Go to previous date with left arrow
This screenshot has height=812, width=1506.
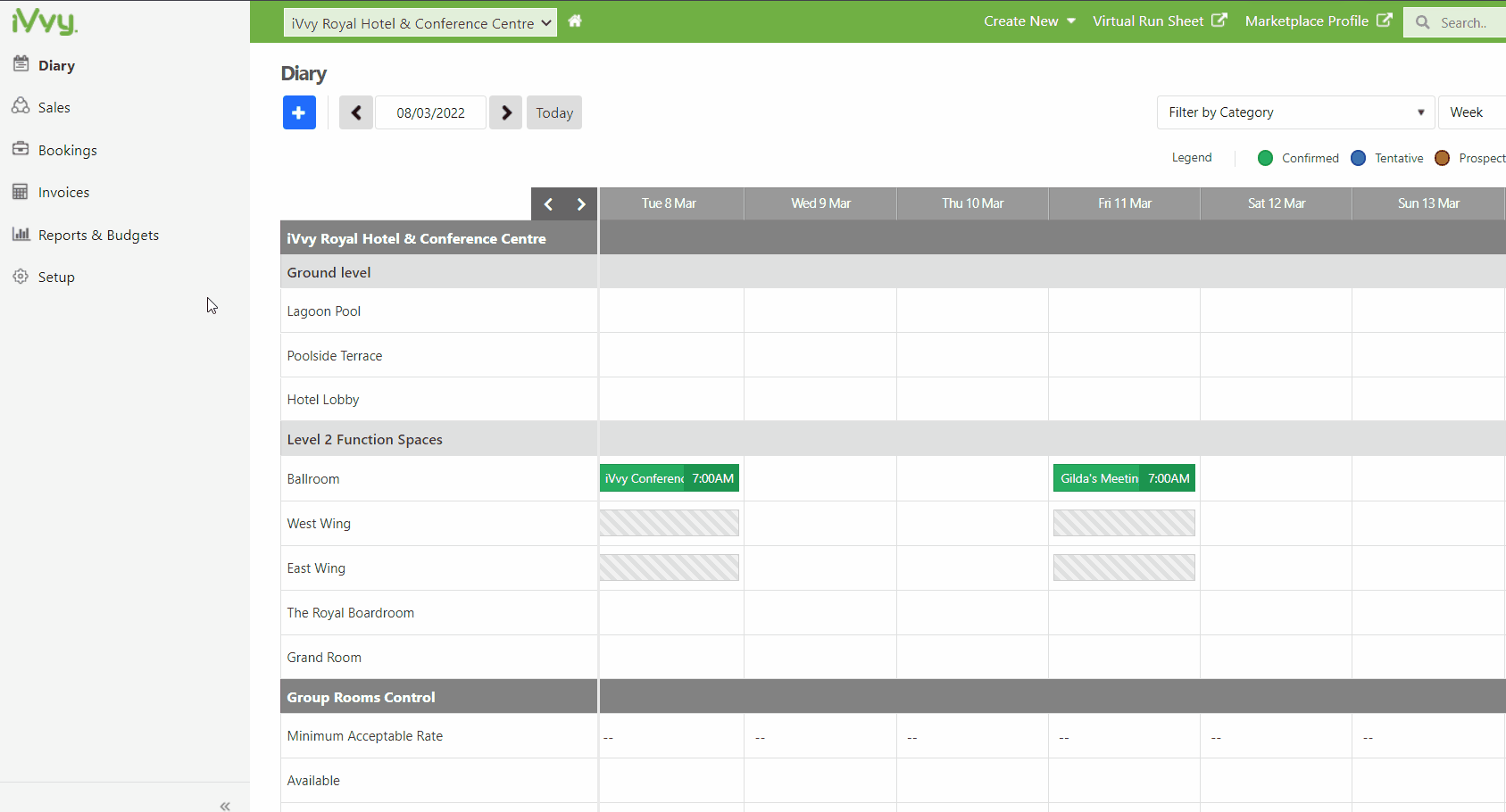coord(356,112)
